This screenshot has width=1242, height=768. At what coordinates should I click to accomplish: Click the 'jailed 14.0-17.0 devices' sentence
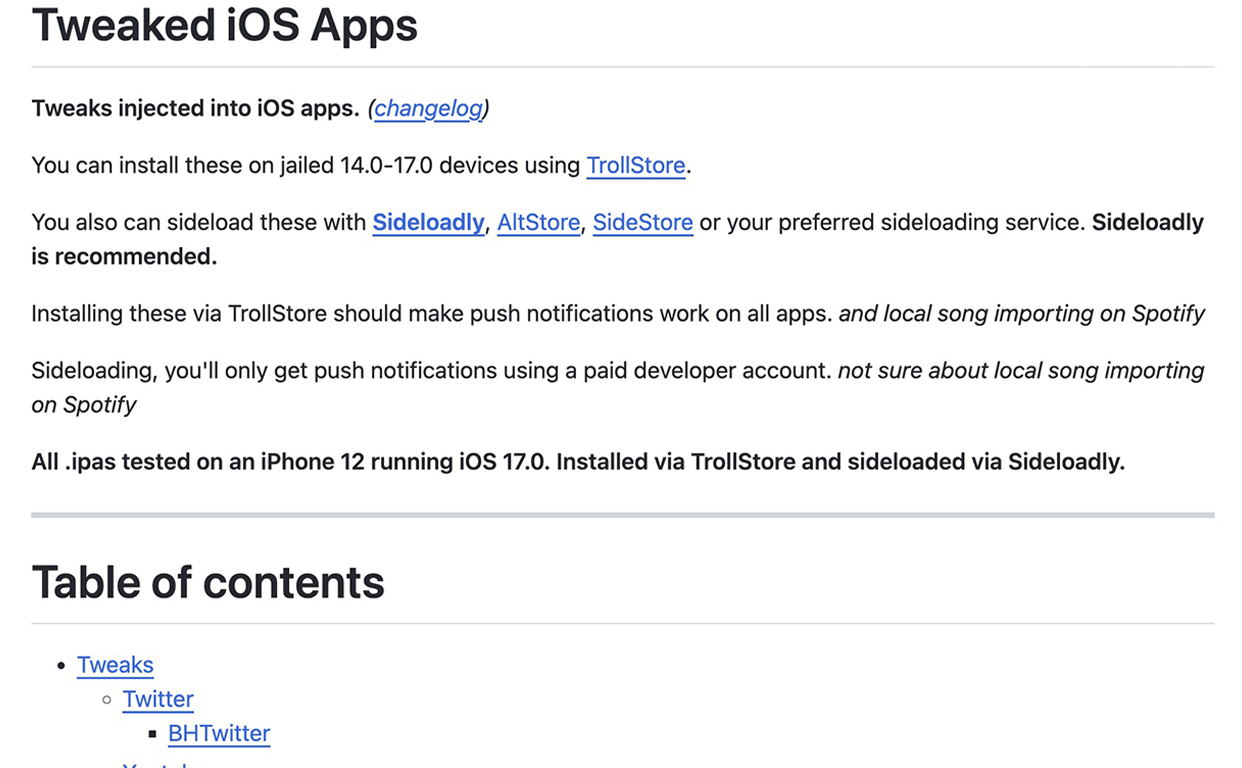tap(361, 165)
